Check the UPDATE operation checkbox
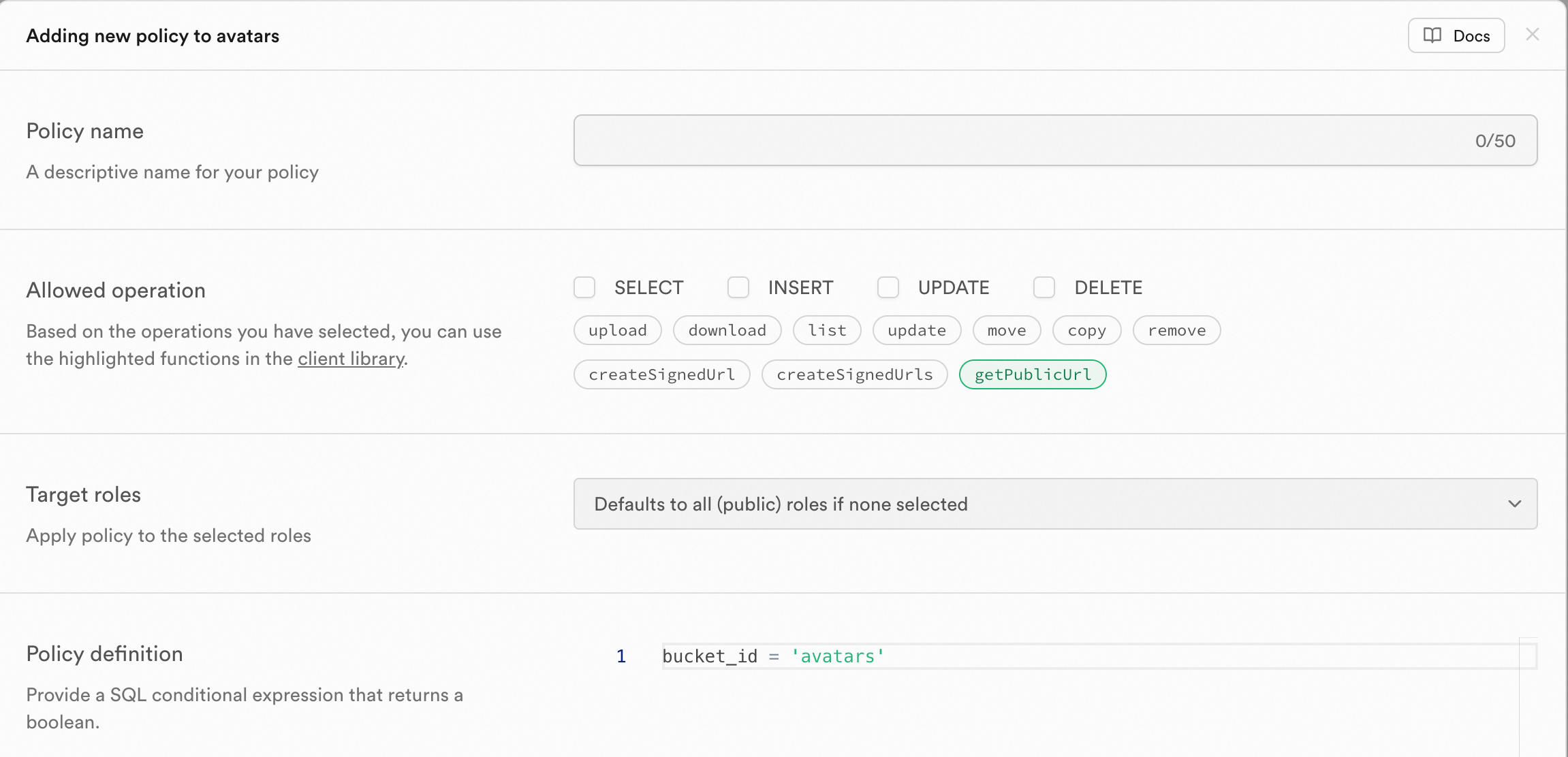This screenshot has width=1568, height=757. click(888, 287)
